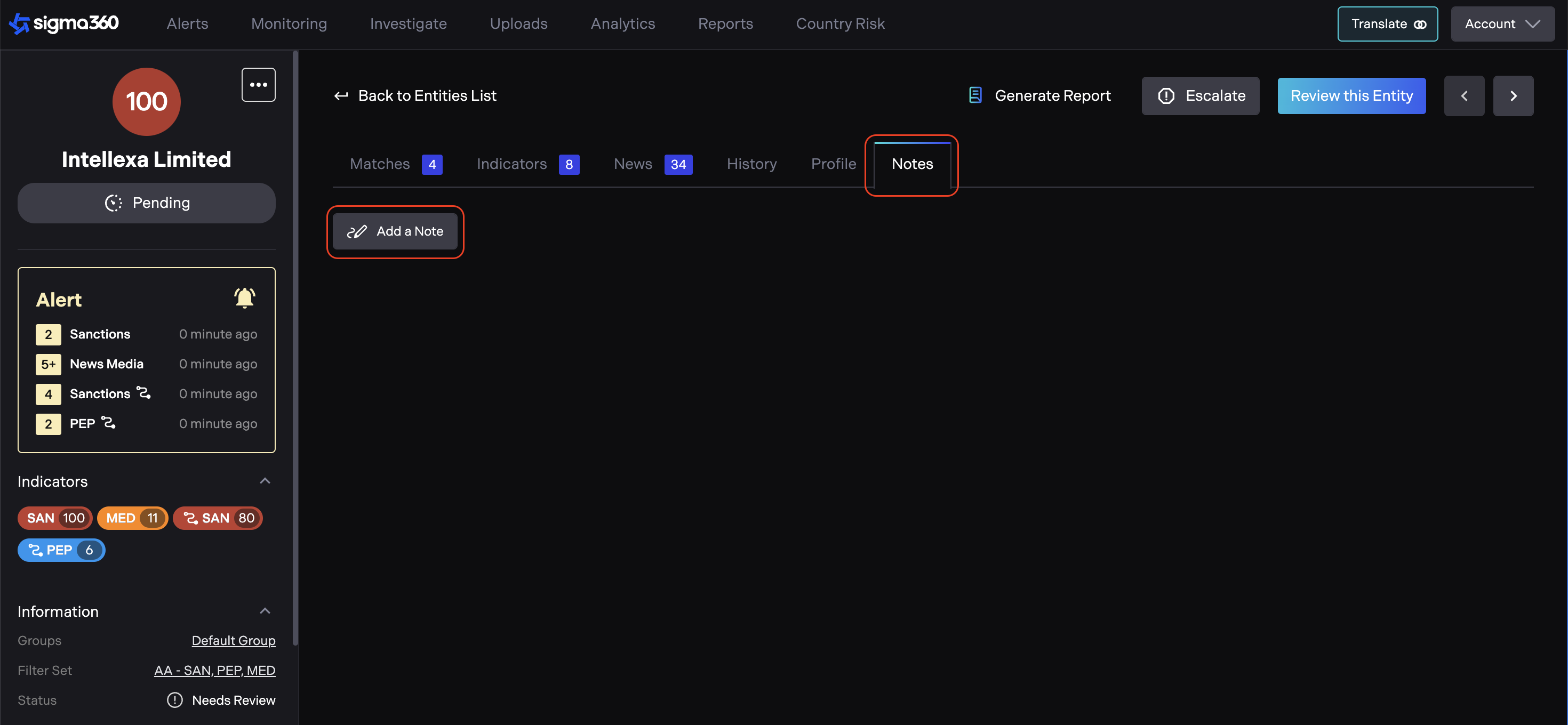Click the Generate Report document icon
Screen dimensions: 1568x725
point(975,95)
